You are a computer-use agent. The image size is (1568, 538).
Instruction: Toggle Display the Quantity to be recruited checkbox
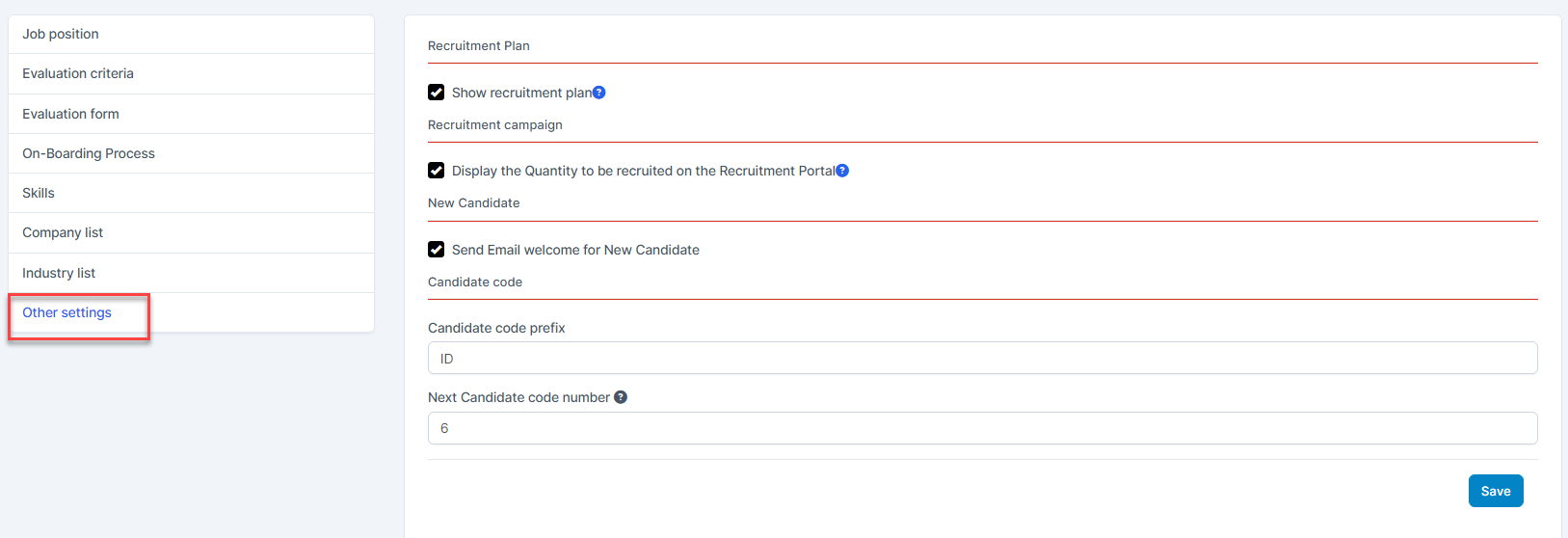click(437, 171)
